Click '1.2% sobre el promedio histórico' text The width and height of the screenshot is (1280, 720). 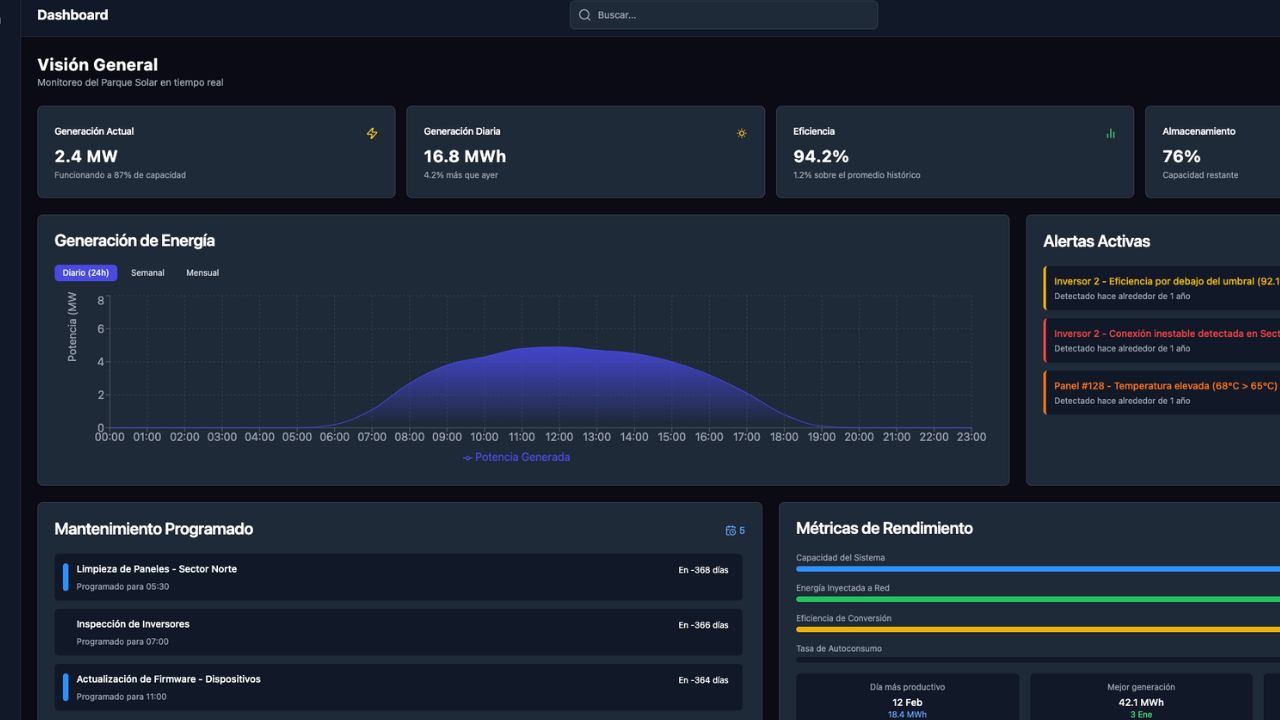click(x=857, y=175)
